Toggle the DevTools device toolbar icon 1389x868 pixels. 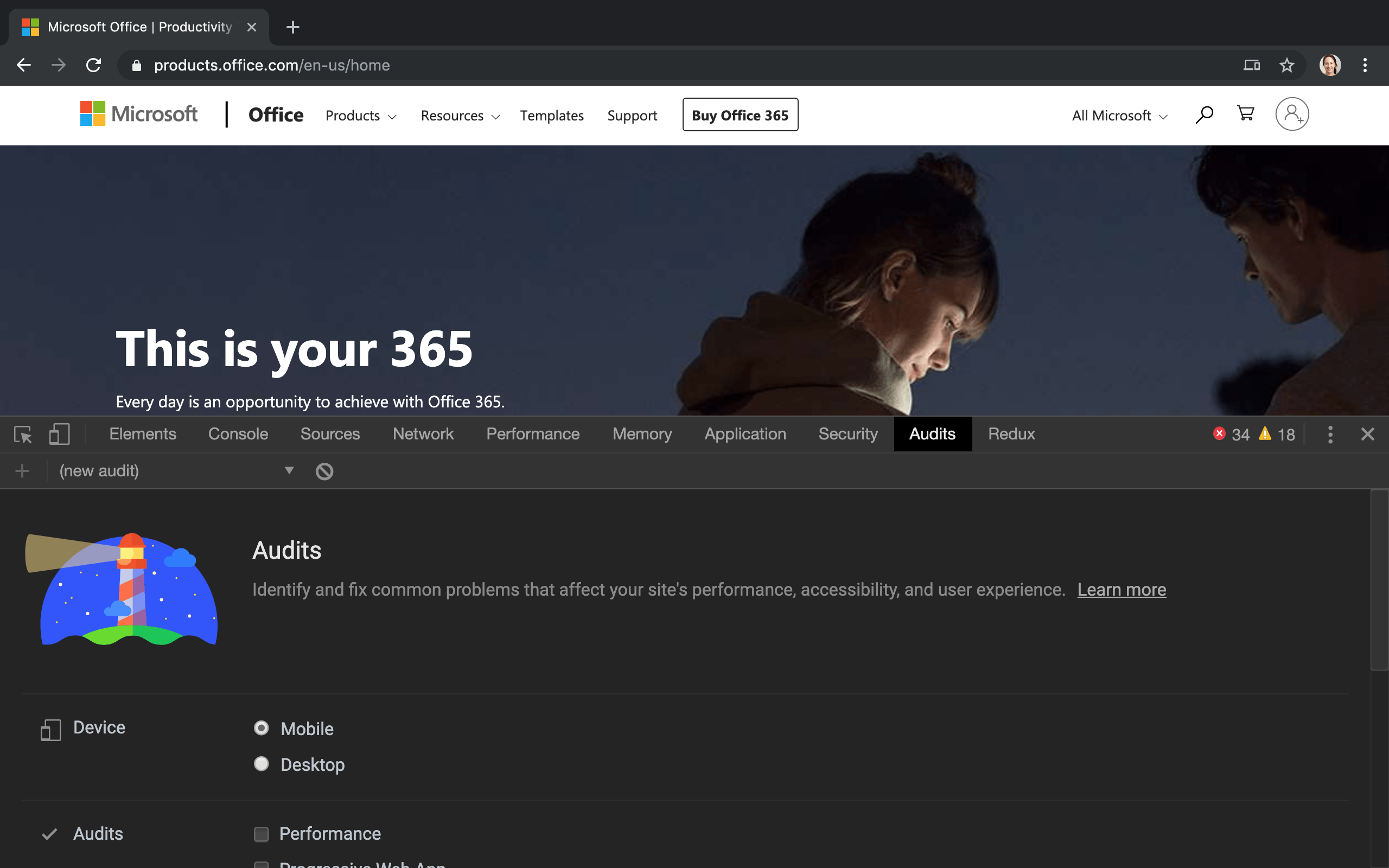59,434
